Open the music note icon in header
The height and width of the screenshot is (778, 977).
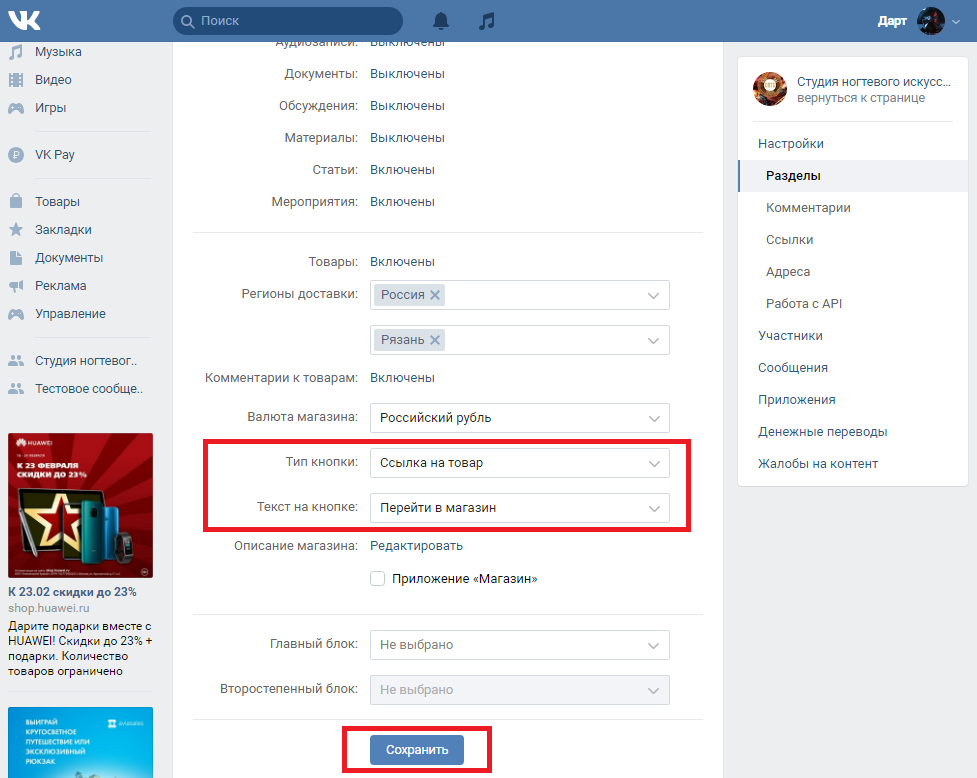click(487, 20)
